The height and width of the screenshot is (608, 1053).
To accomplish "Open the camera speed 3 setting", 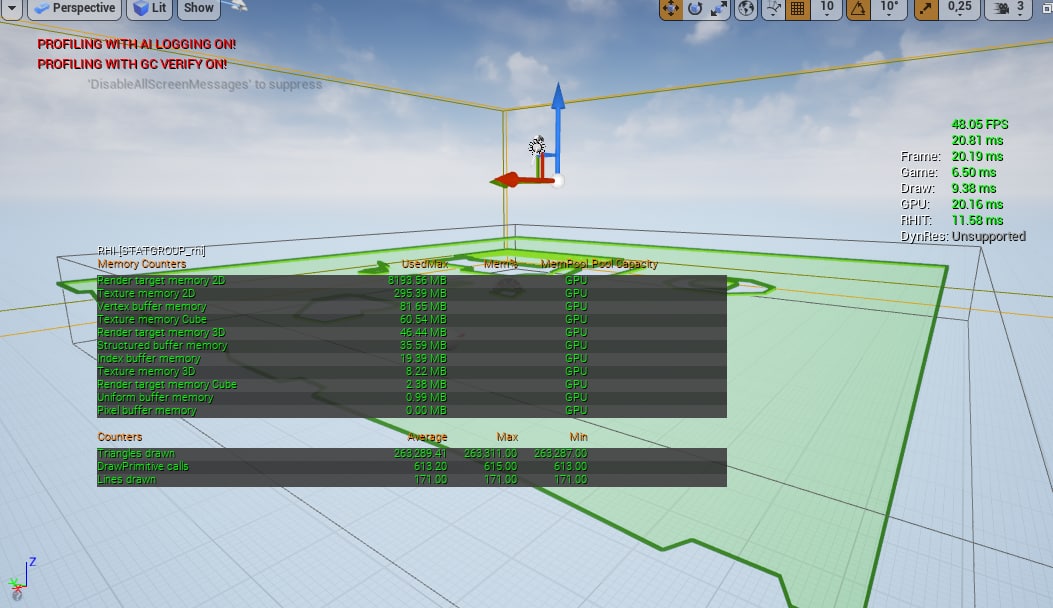I will click(x=1009, y=9).
